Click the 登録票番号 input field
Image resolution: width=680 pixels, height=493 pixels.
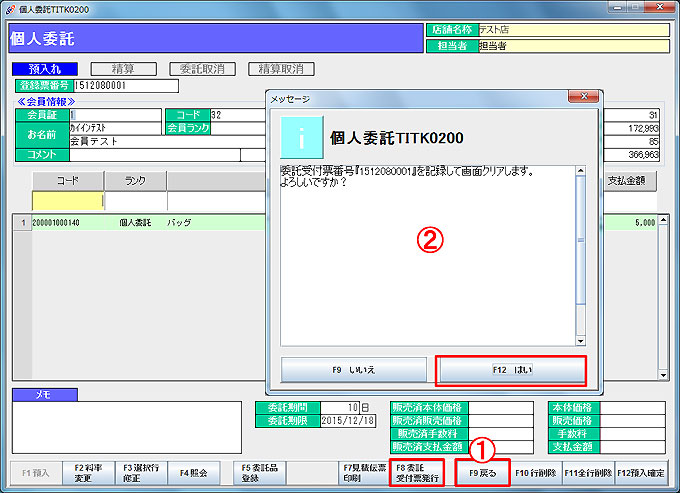[126, 85]
